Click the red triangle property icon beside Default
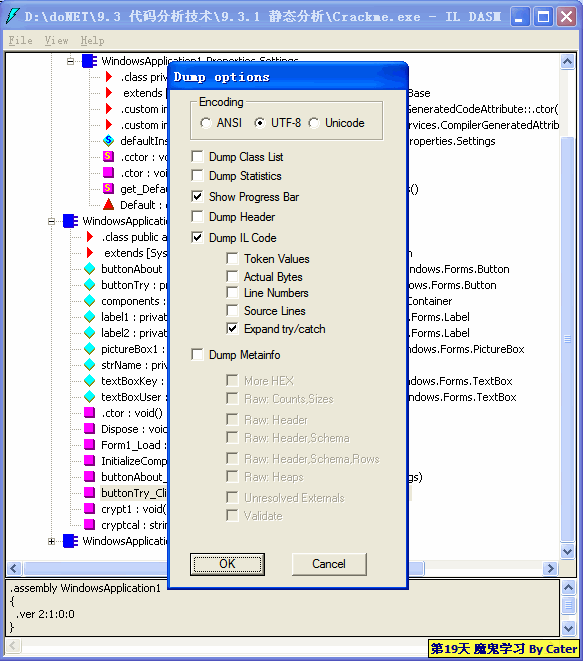 coord(108,204)
